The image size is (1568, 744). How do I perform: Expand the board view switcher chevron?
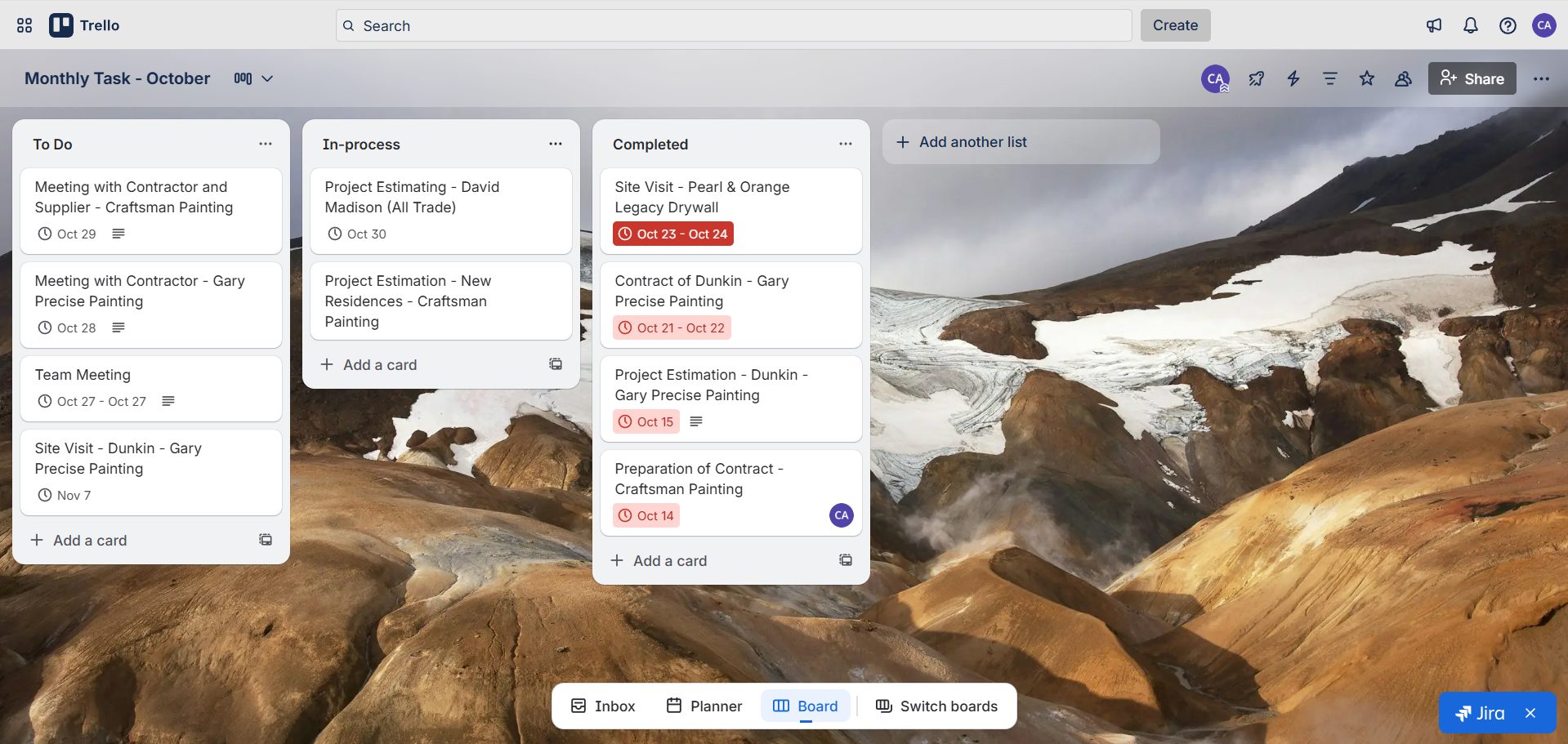coord(267,78)
